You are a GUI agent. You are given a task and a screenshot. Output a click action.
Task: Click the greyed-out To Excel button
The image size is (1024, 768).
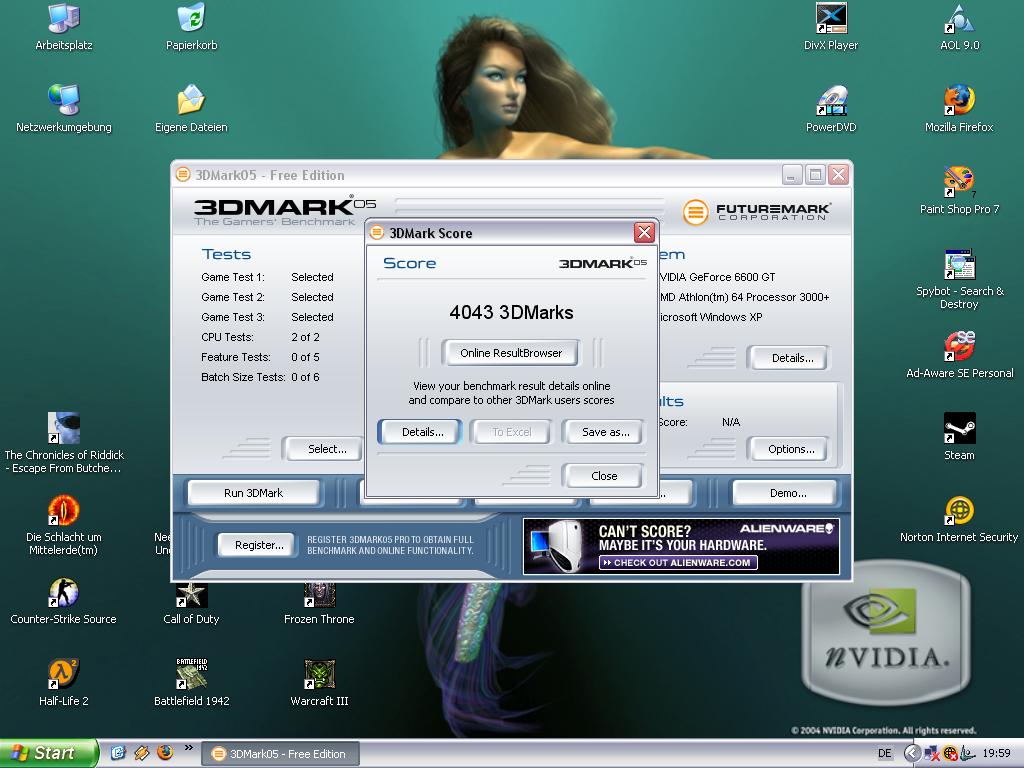511,432
